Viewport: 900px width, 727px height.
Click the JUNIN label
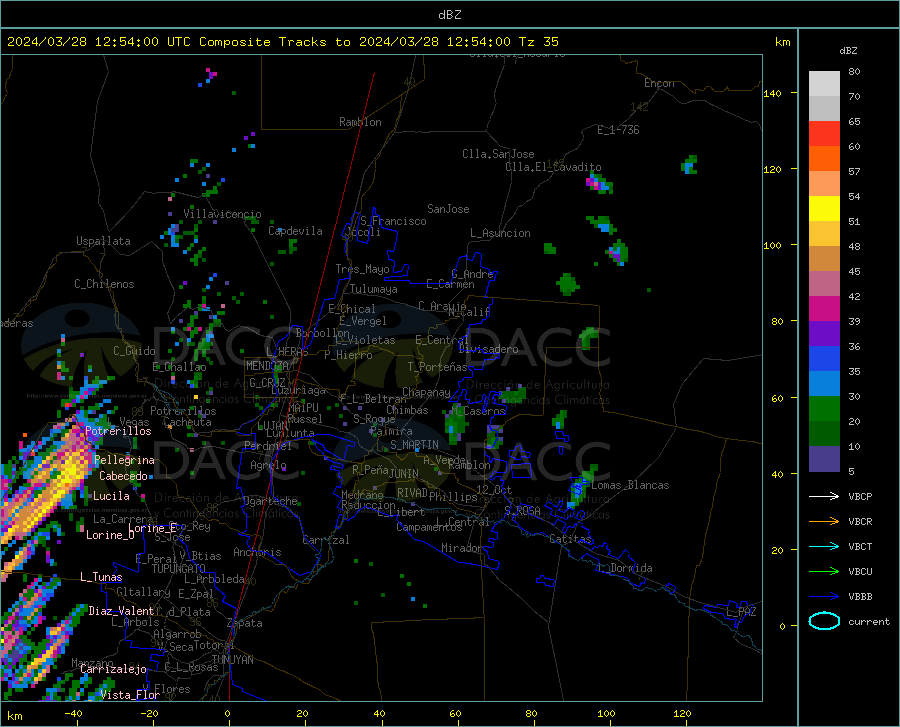pyautogui.click(x=404, y=473)
